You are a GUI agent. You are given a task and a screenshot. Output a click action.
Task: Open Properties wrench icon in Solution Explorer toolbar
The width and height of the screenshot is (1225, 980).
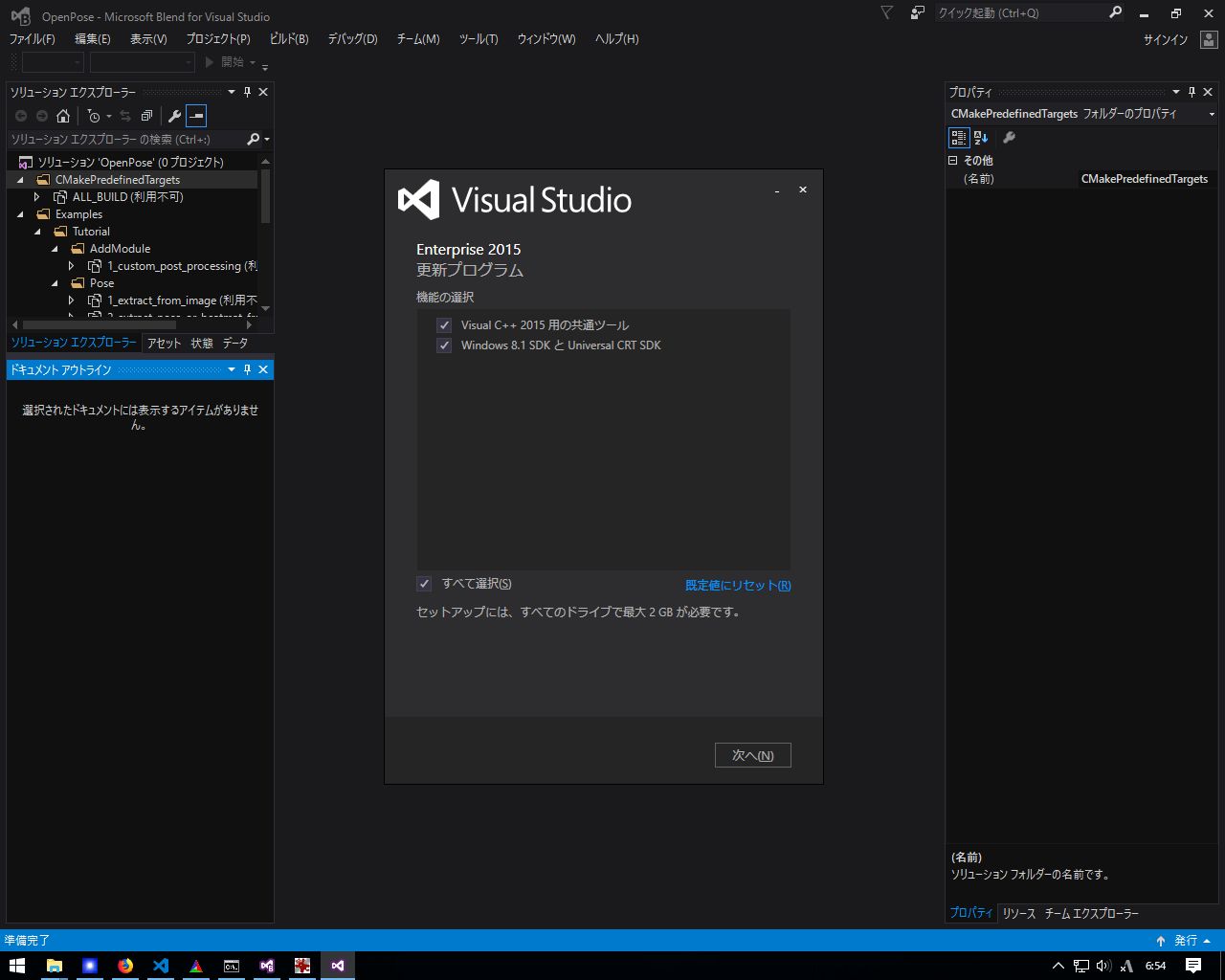point(174,116)
